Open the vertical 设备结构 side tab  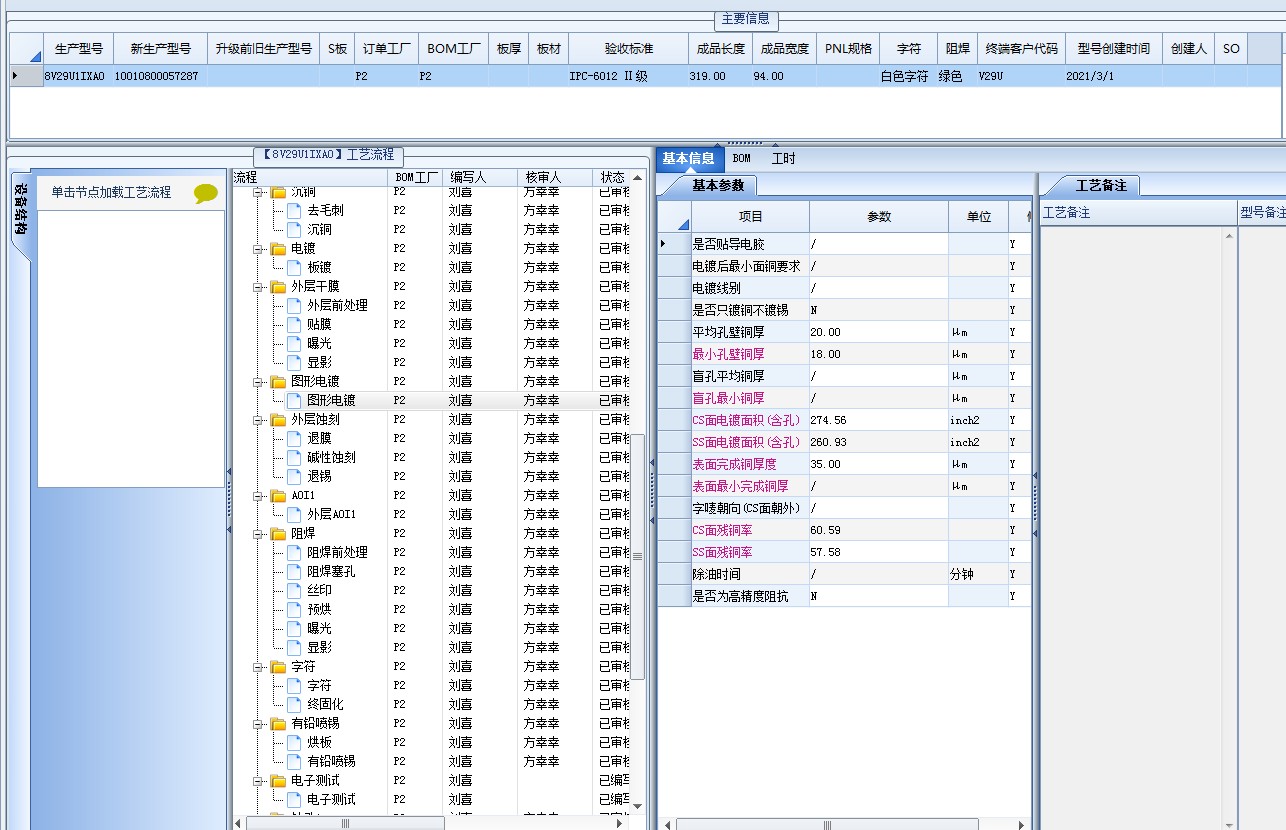20,210
